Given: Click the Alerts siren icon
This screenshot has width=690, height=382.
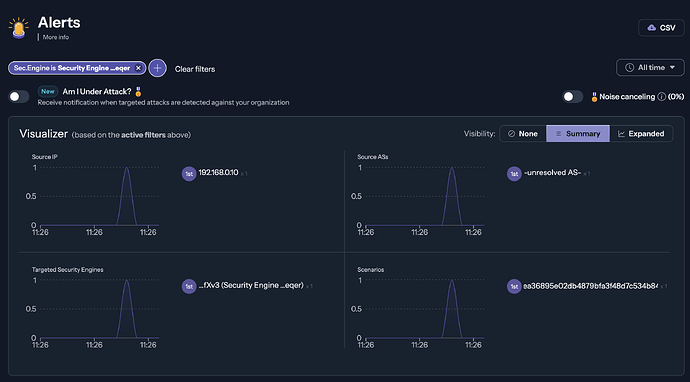Looking at the screenshot, I should [18, 28].
